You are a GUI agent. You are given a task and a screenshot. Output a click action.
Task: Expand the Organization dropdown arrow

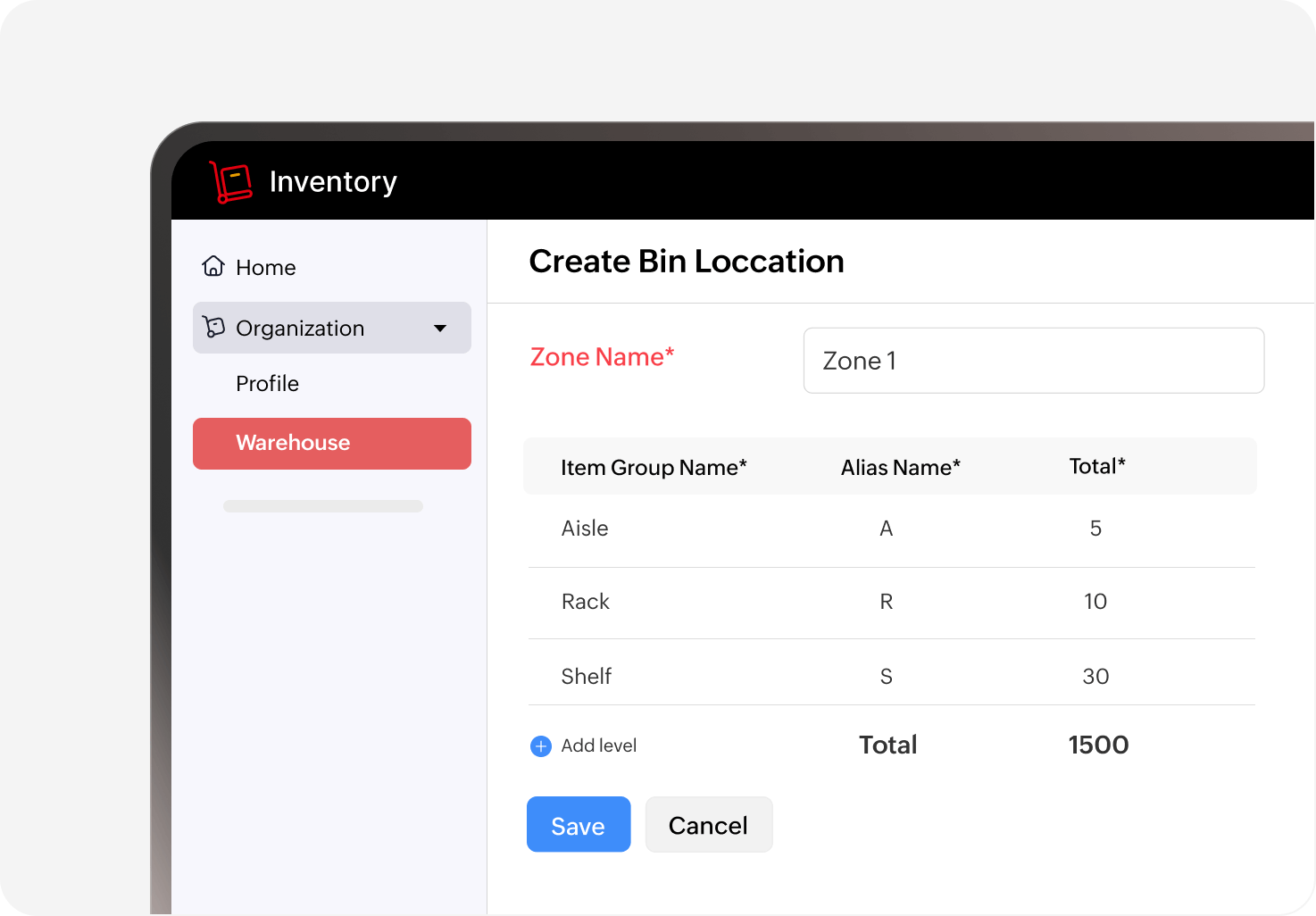point(440,329)
